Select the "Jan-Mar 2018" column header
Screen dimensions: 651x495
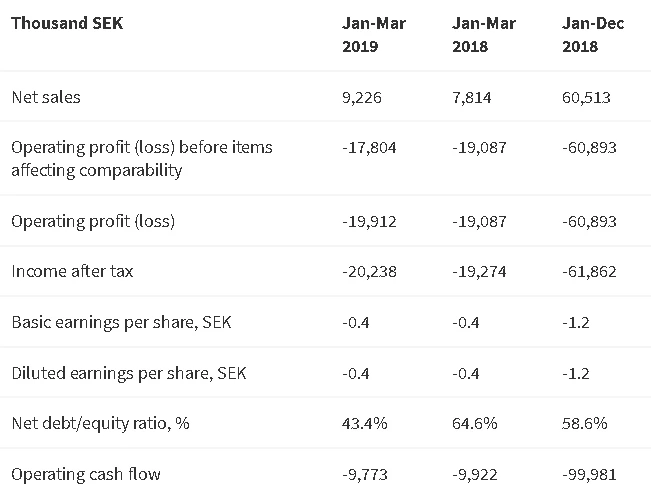[x=485, y=35]
